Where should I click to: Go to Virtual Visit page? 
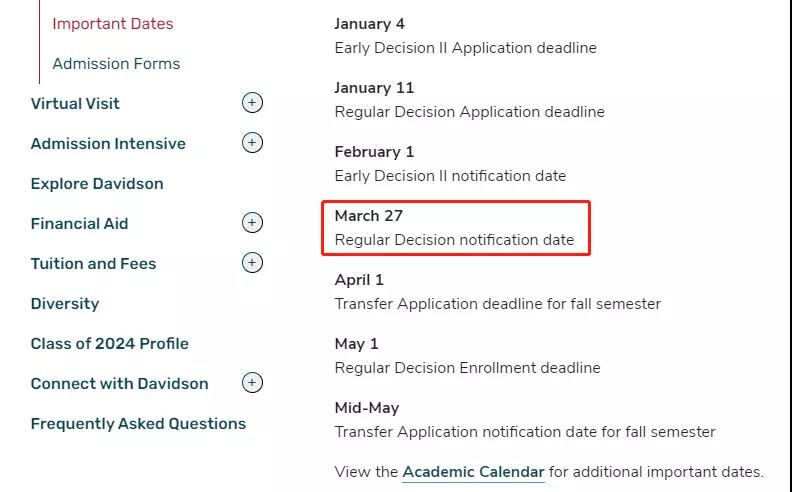(75, 104)
